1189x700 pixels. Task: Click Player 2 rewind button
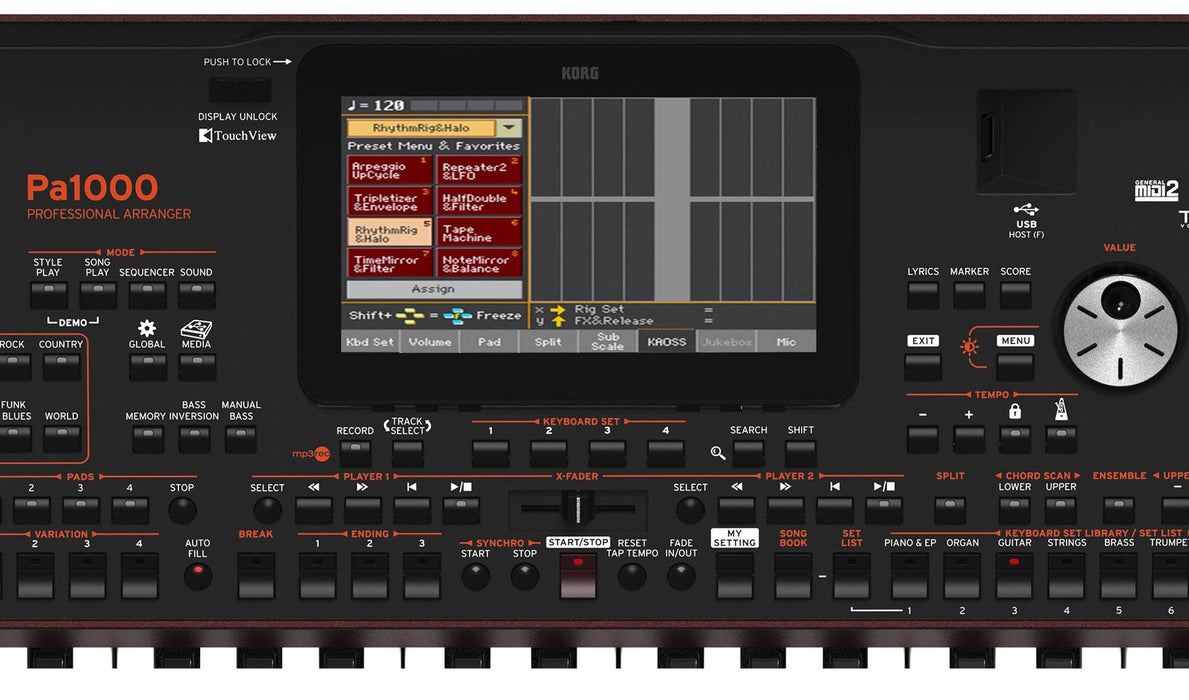pos(736,510)
